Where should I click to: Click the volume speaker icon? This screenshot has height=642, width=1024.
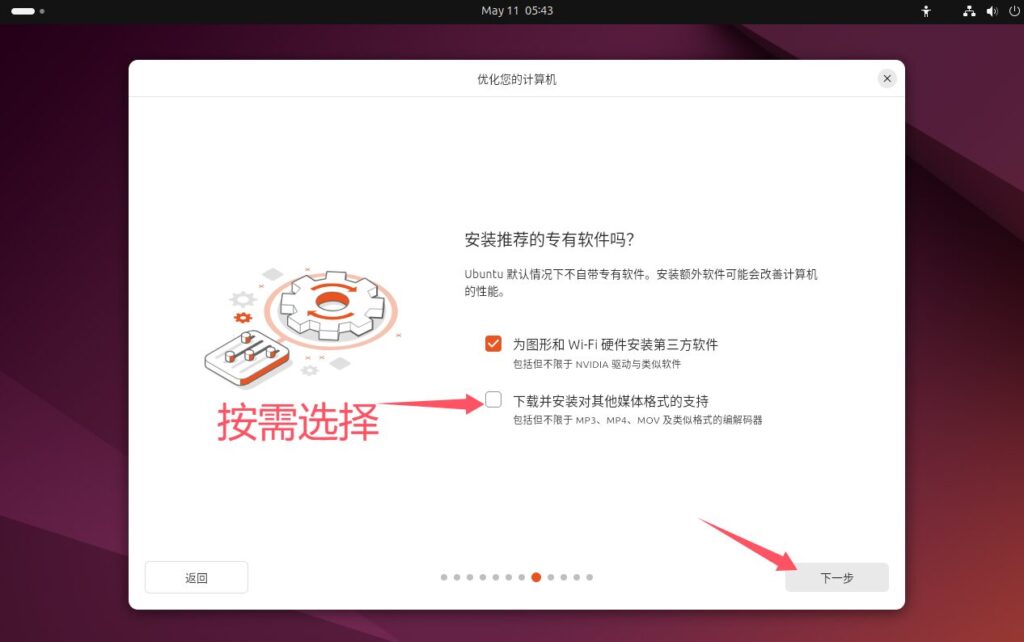point(991,11)
